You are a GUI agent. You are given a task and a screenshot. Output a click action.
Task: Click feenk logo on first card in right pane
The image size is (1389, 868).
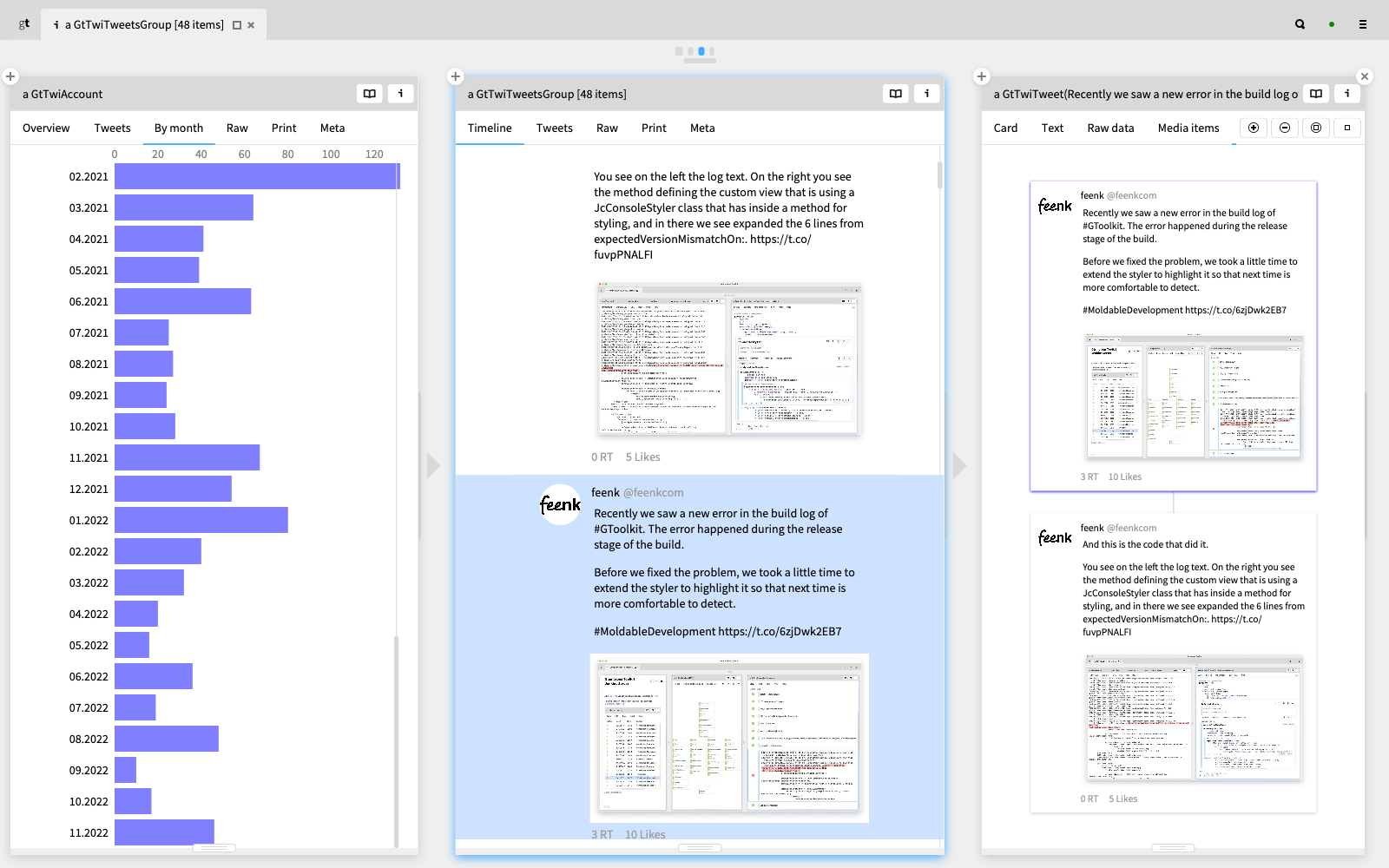click(x=1055, y=206)
